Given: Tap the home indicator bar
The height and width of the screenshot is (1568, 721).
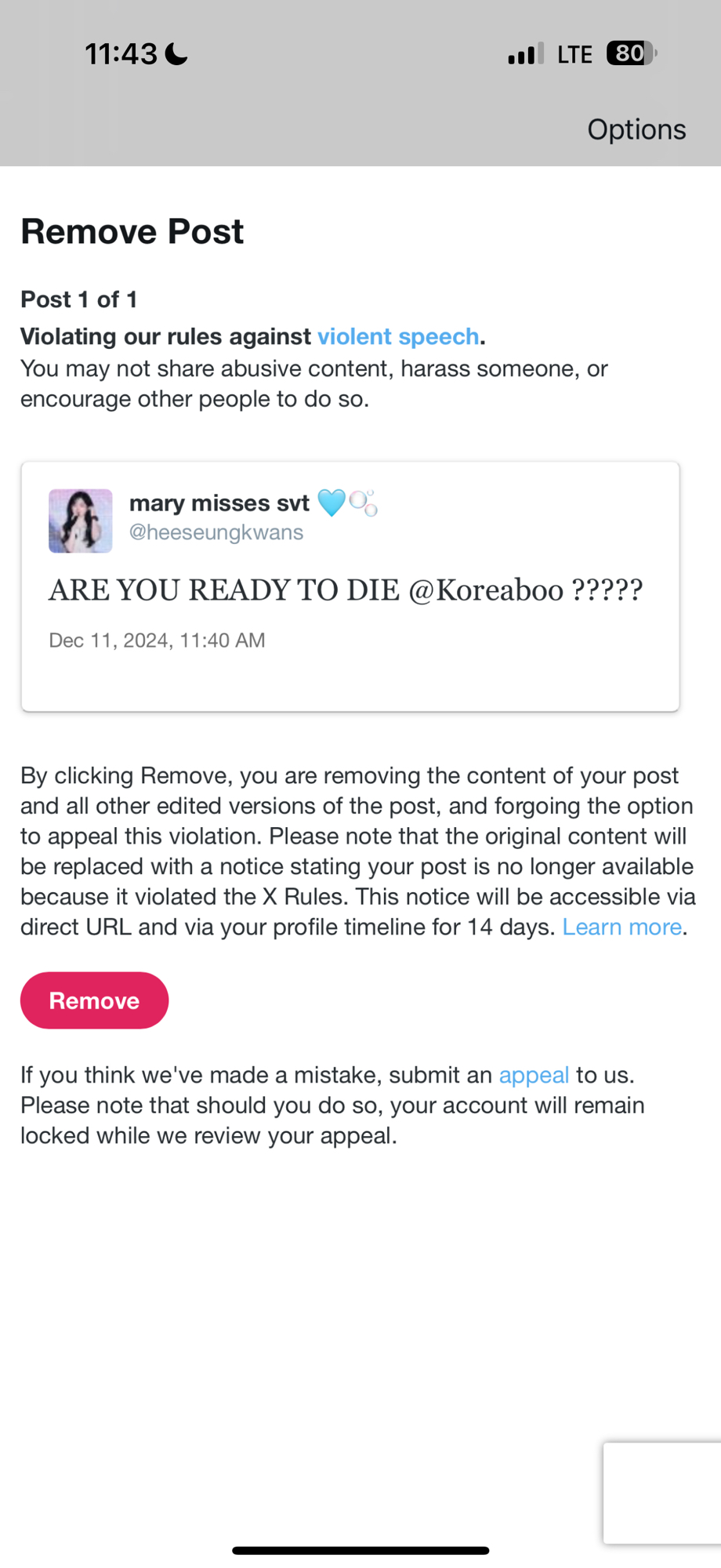Looking at the screenshot, I should (x=360, y=1550).
